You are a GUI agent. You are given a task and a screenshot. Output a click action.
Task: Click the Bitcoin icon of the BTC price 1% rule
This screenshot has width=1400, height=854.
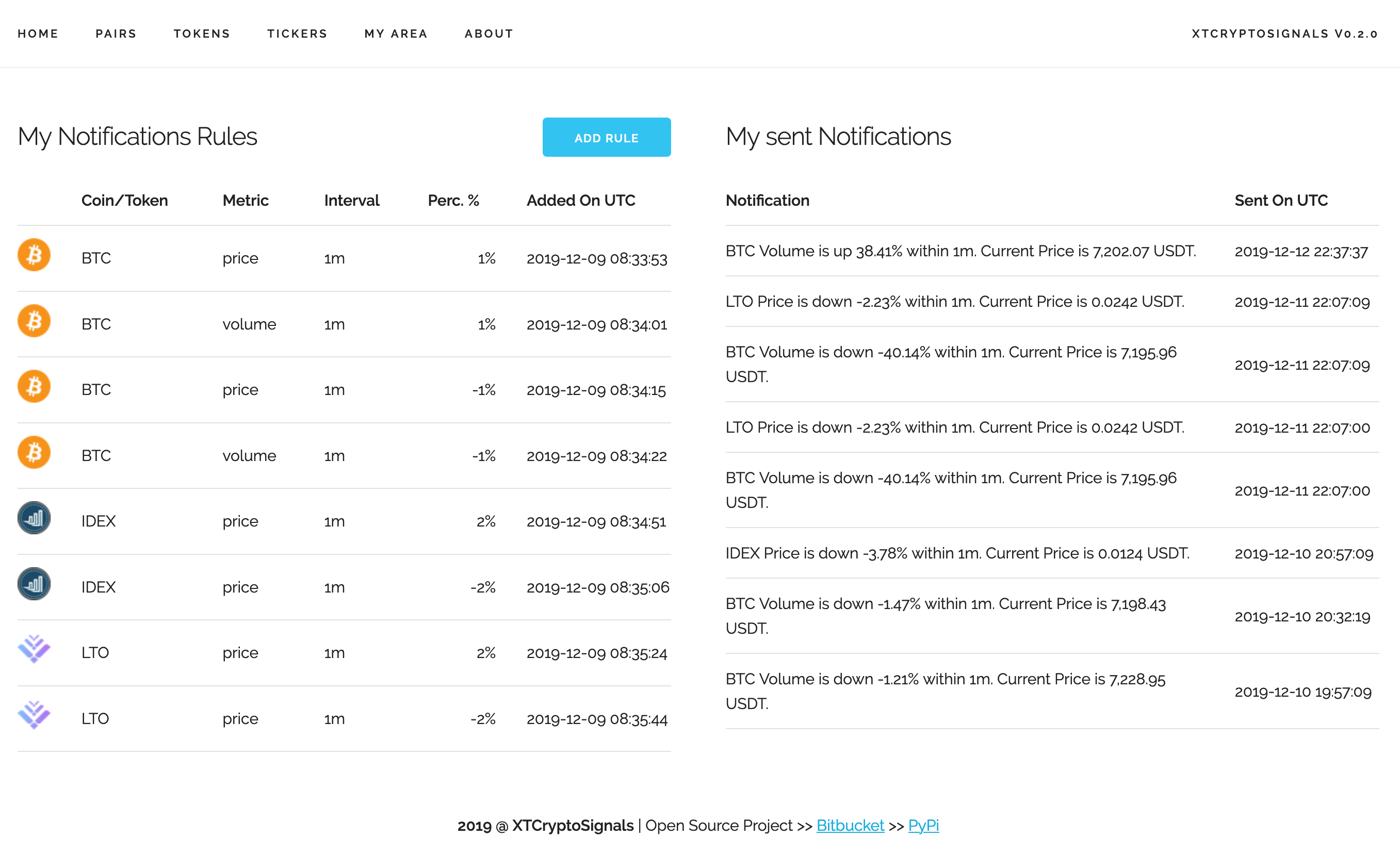(x=34, y=255)
